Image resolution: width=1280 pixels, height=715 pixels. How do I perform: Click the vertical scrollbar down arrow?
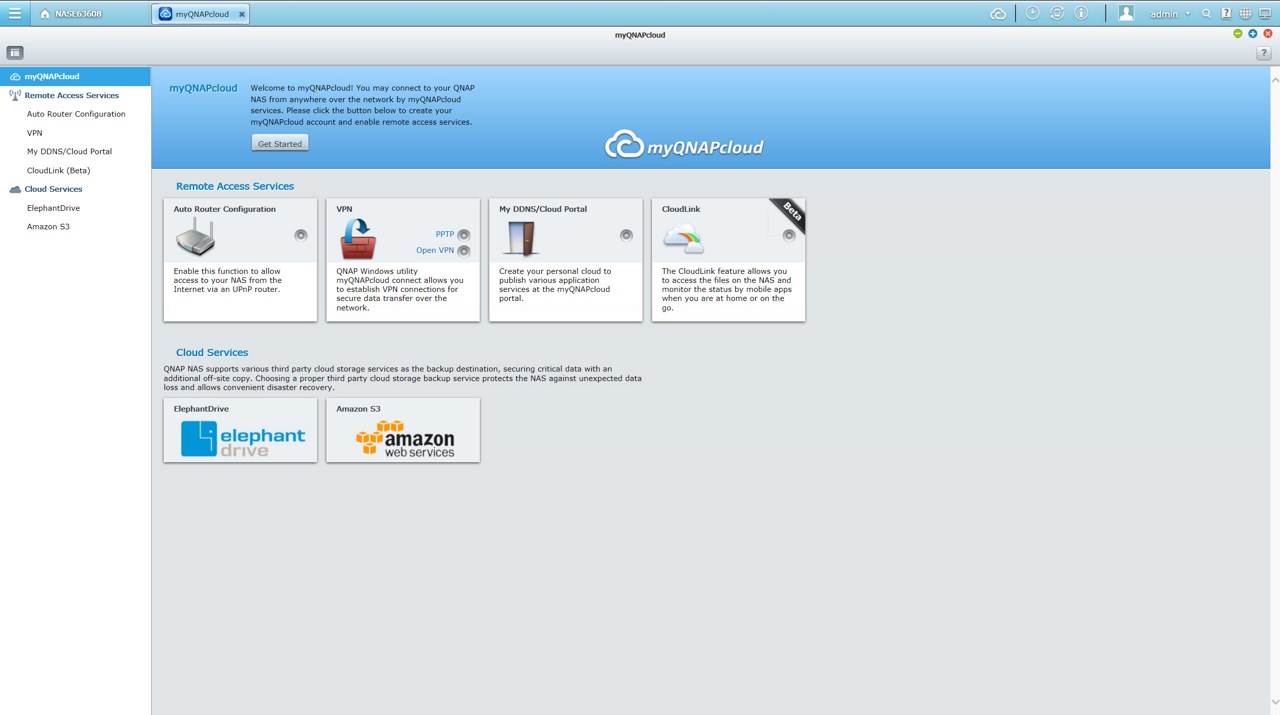[x=1275, y=703]
